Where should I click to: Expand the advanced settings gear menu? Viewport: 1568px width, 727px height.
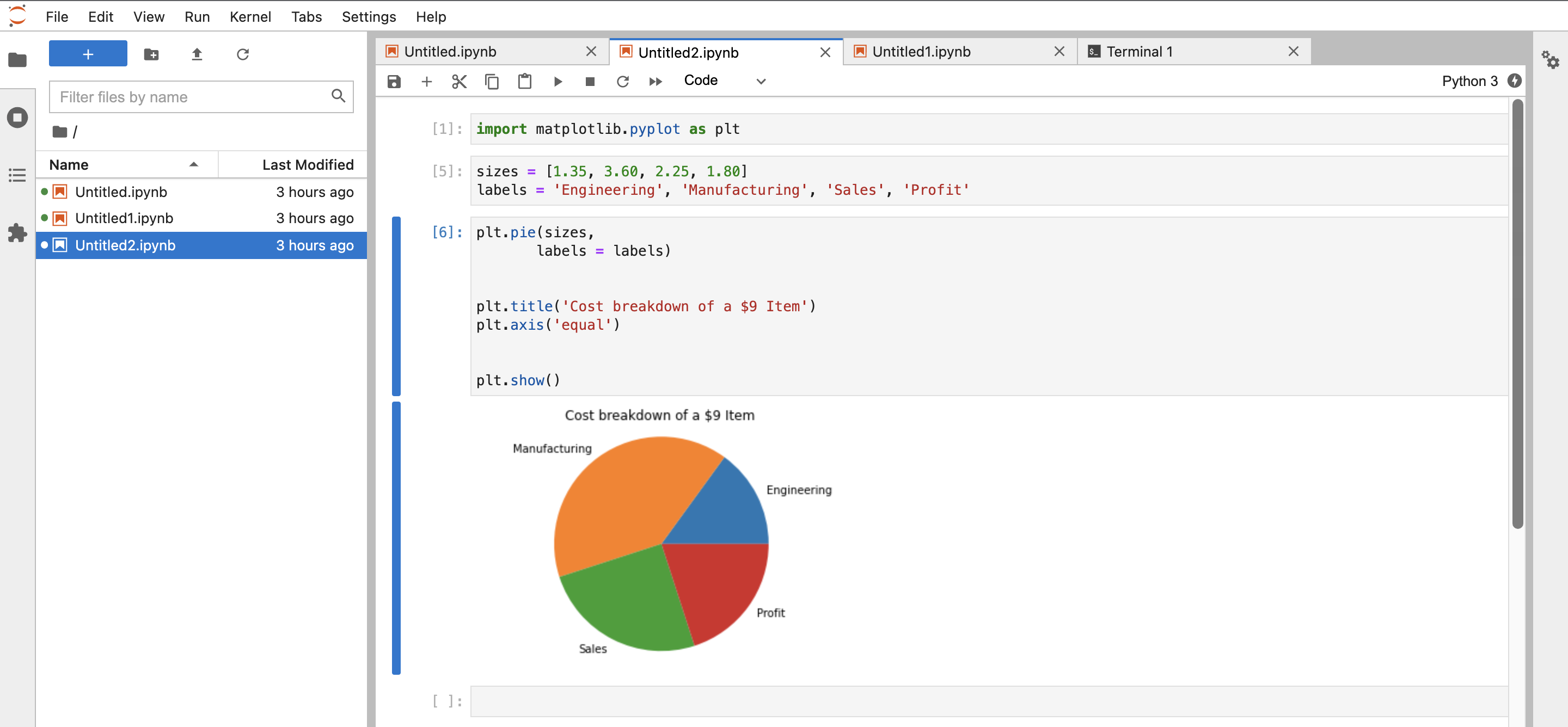coord(1551,60)
